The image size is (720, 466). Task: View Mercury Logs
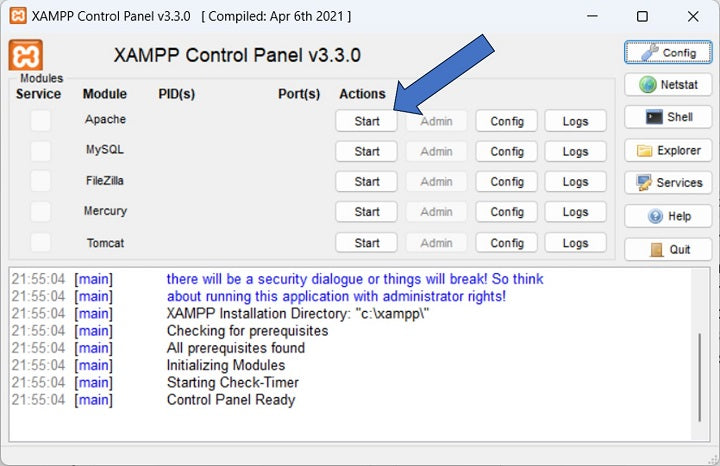[575, 212]
